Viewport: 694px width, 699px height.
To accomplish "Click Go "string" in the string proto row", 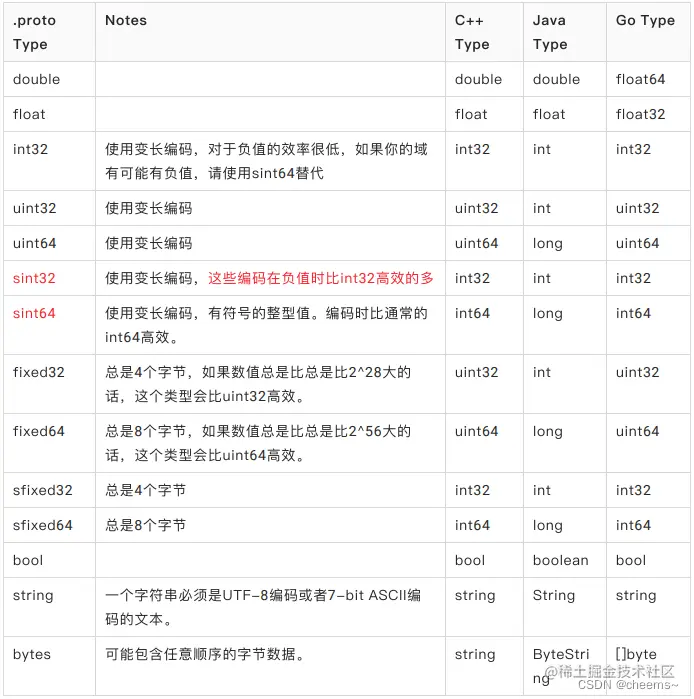I will coord(636,596).
